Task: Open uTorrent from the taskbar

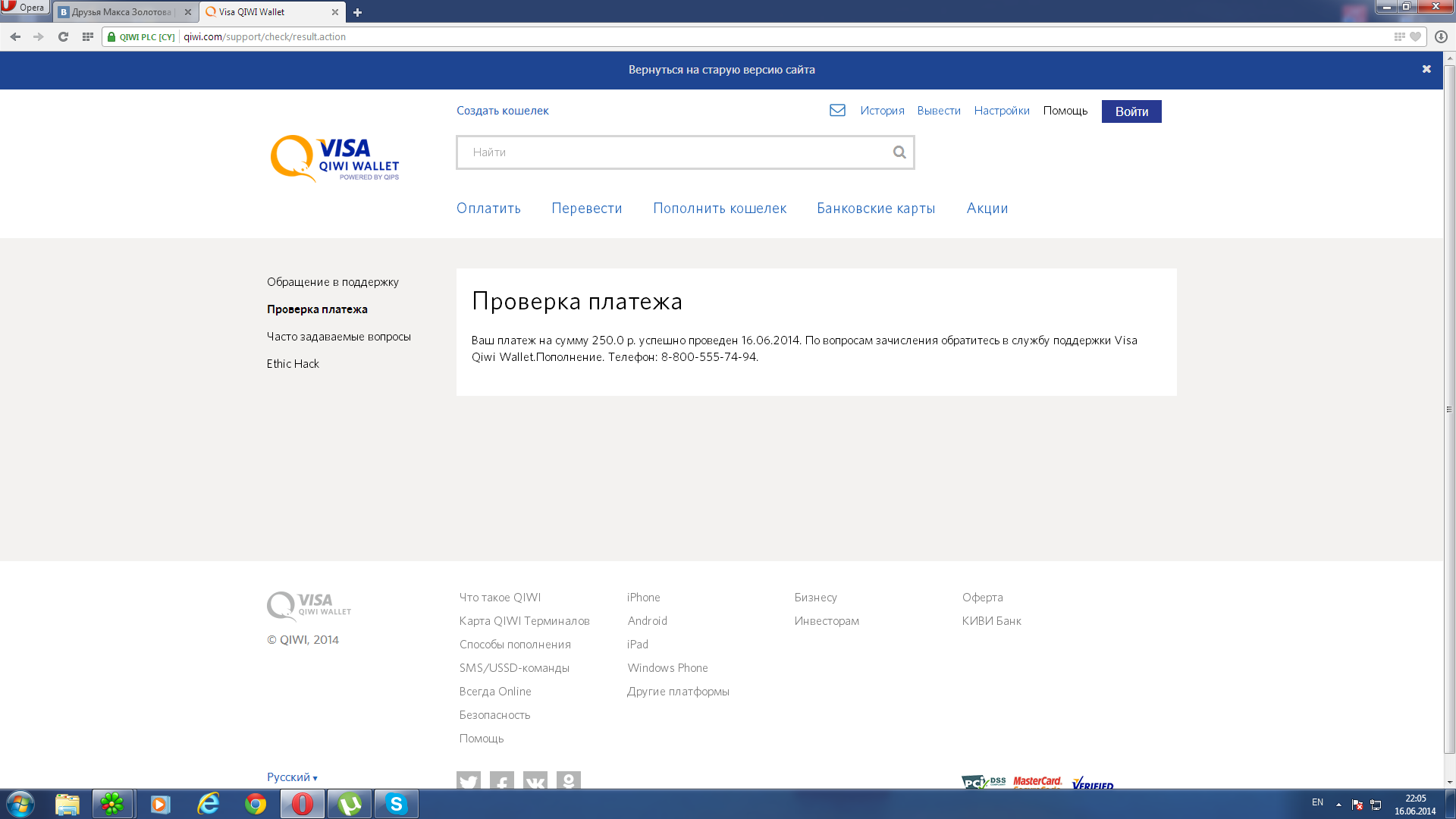Action: pyautogui.click(x=349, y=804)
